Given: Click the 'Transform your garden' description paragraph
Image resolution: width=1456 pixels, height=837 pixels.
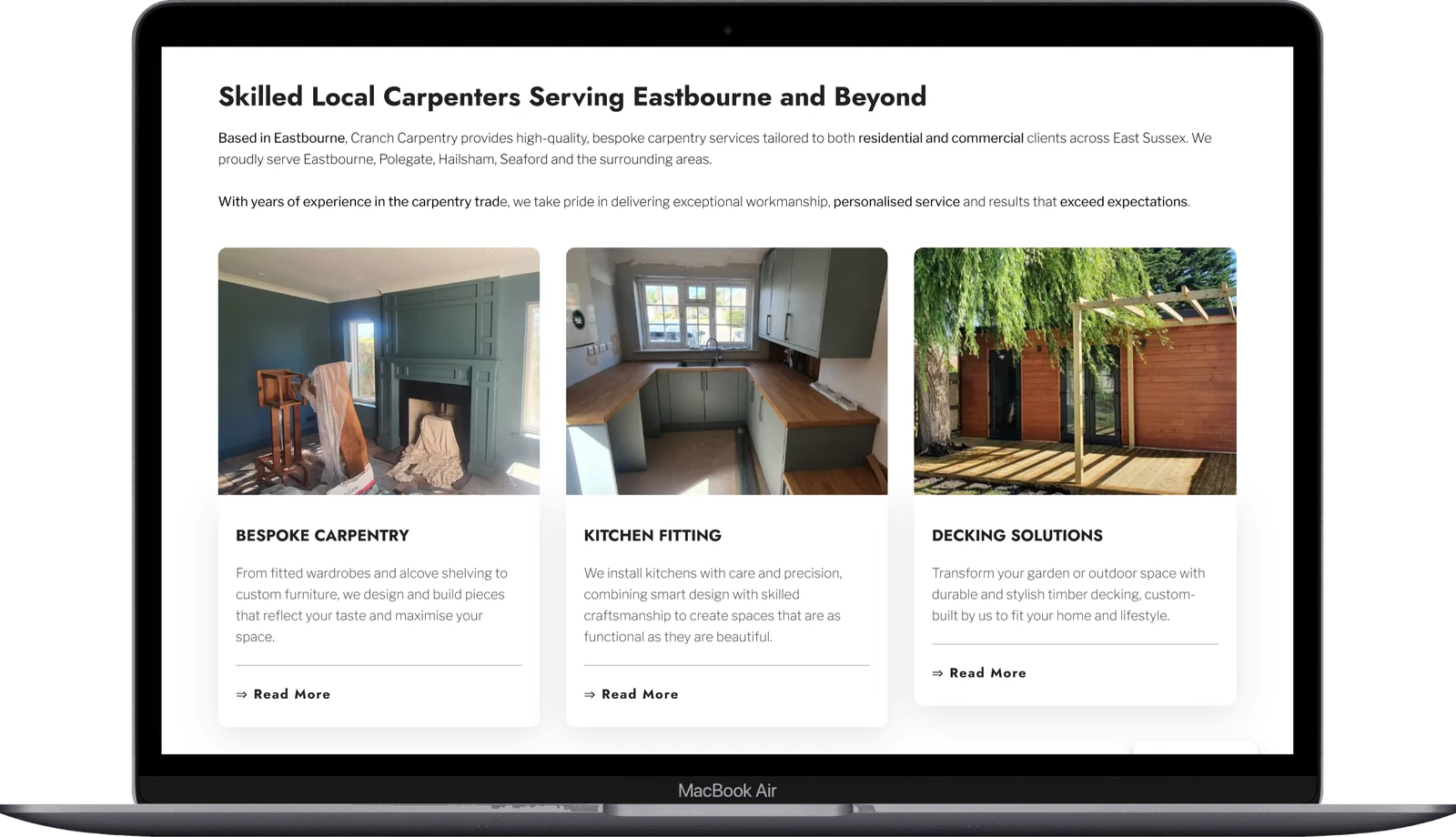Looking at the screenshot, I should click(1068, 594).
